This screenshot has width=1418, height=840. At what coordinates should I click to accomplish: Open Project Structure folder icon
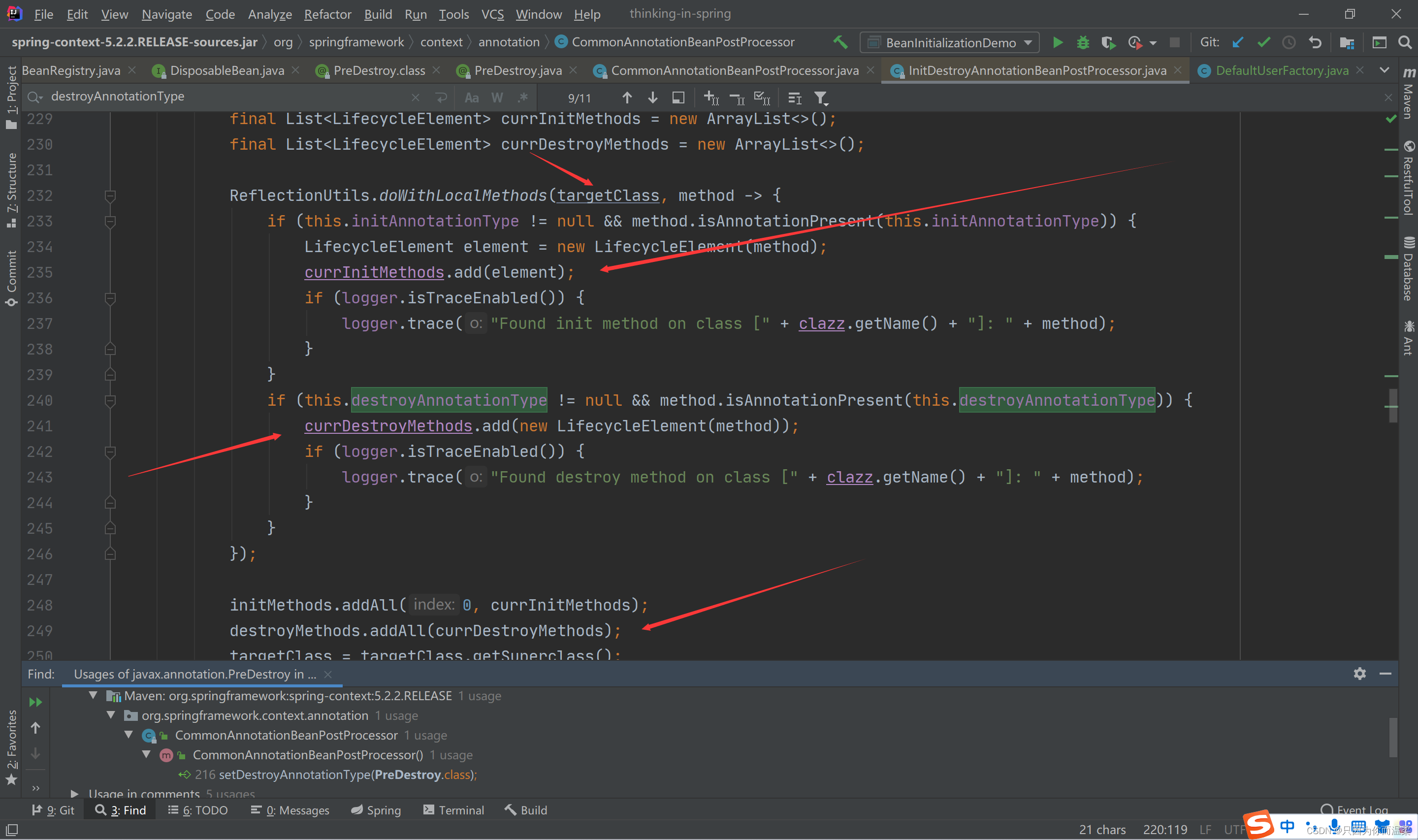[1347, 42]
